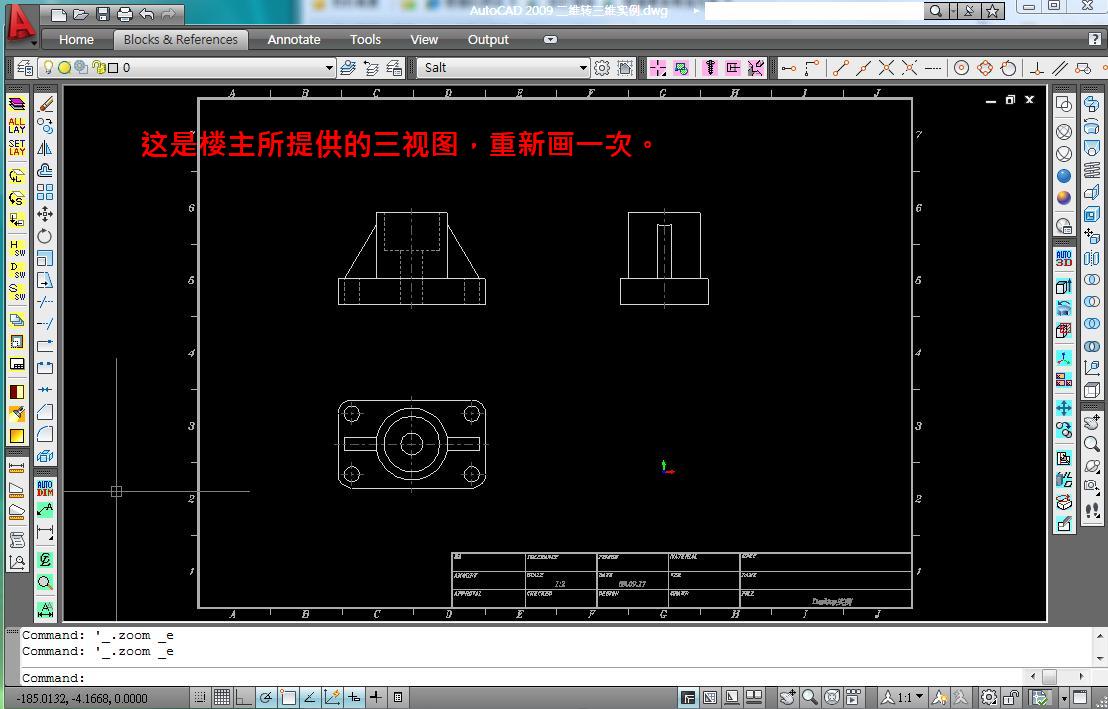
Task: Open the Annotate ribbon tab
Action: [x=294, y=40]
